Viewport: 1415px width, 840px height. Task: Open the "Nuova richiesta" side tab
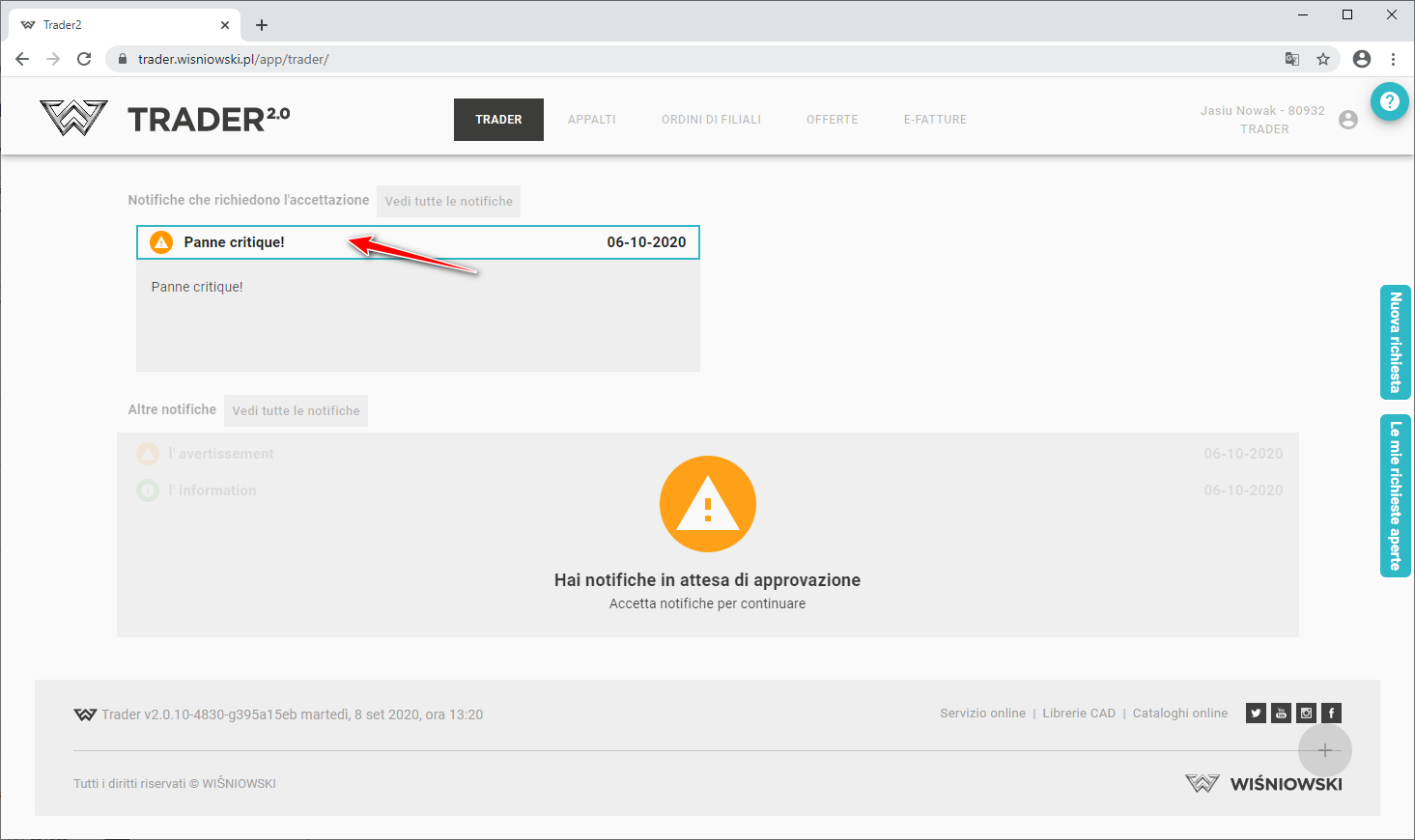coord(1395,343)
